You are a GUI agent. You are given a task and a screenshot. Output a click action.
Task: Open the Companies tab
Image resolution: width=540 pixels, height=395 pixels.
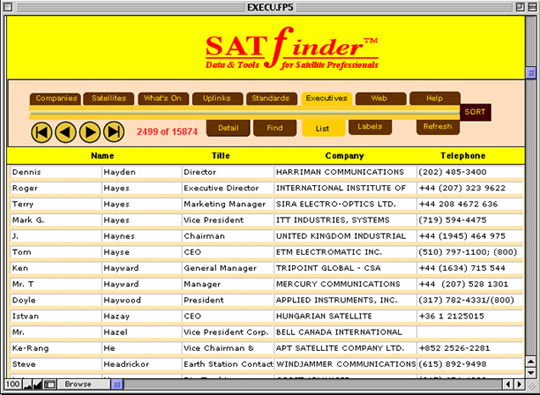pyautogui.click(x=55, y=98)
